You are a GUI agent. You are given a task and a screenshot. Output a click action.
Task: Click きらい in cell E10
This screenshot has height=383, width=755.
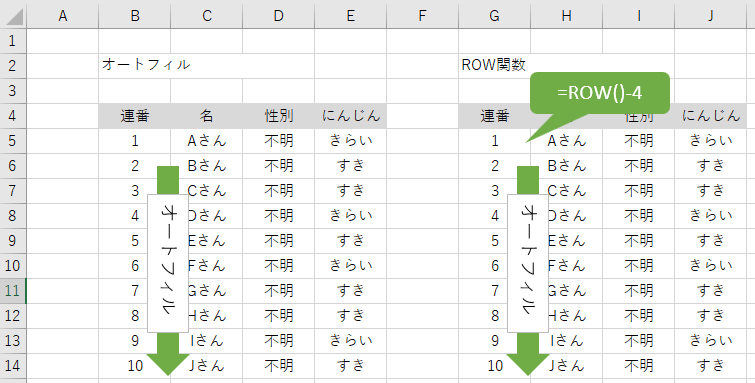(351, 266)
